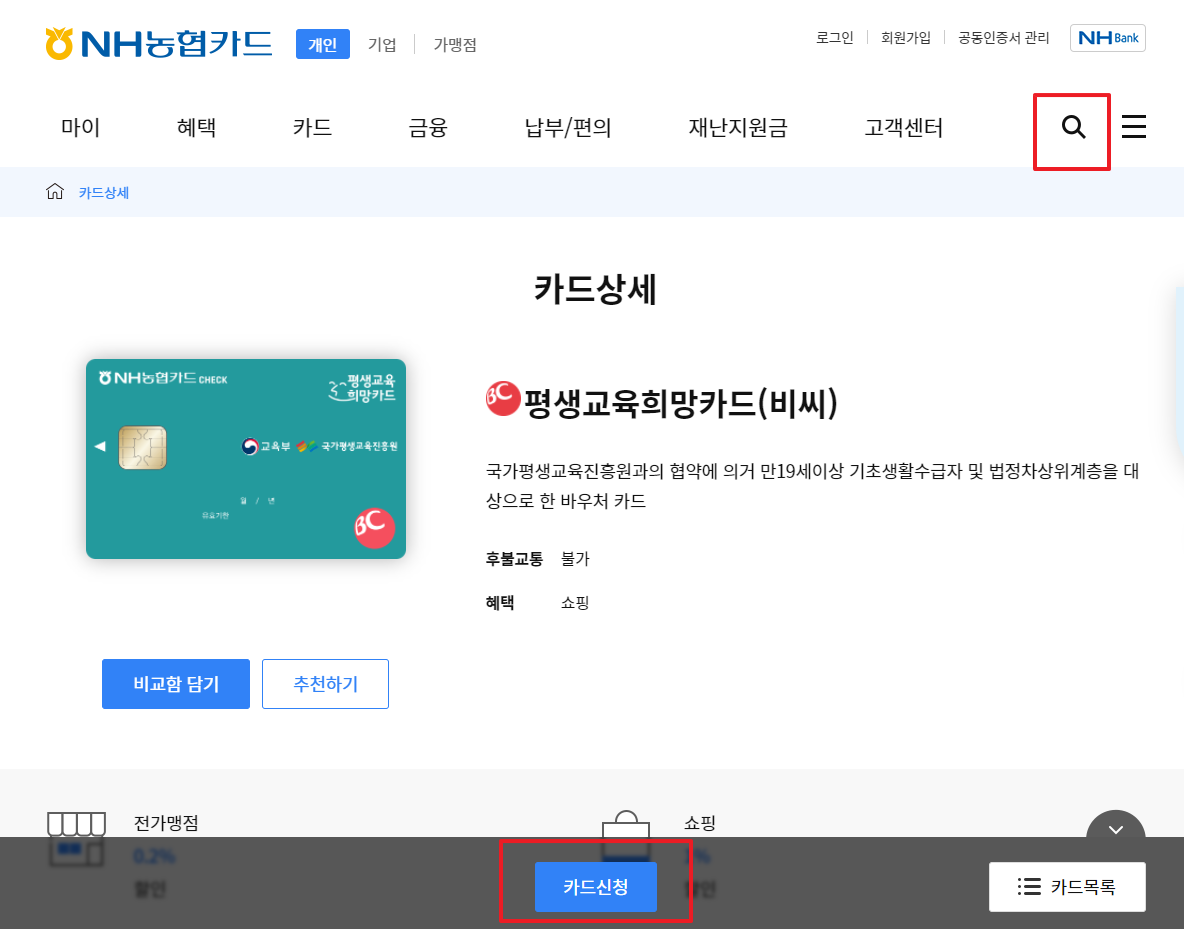Open the 마이 menu
Viewport: 1184px width, 929px height.
[x=81, y=127]
